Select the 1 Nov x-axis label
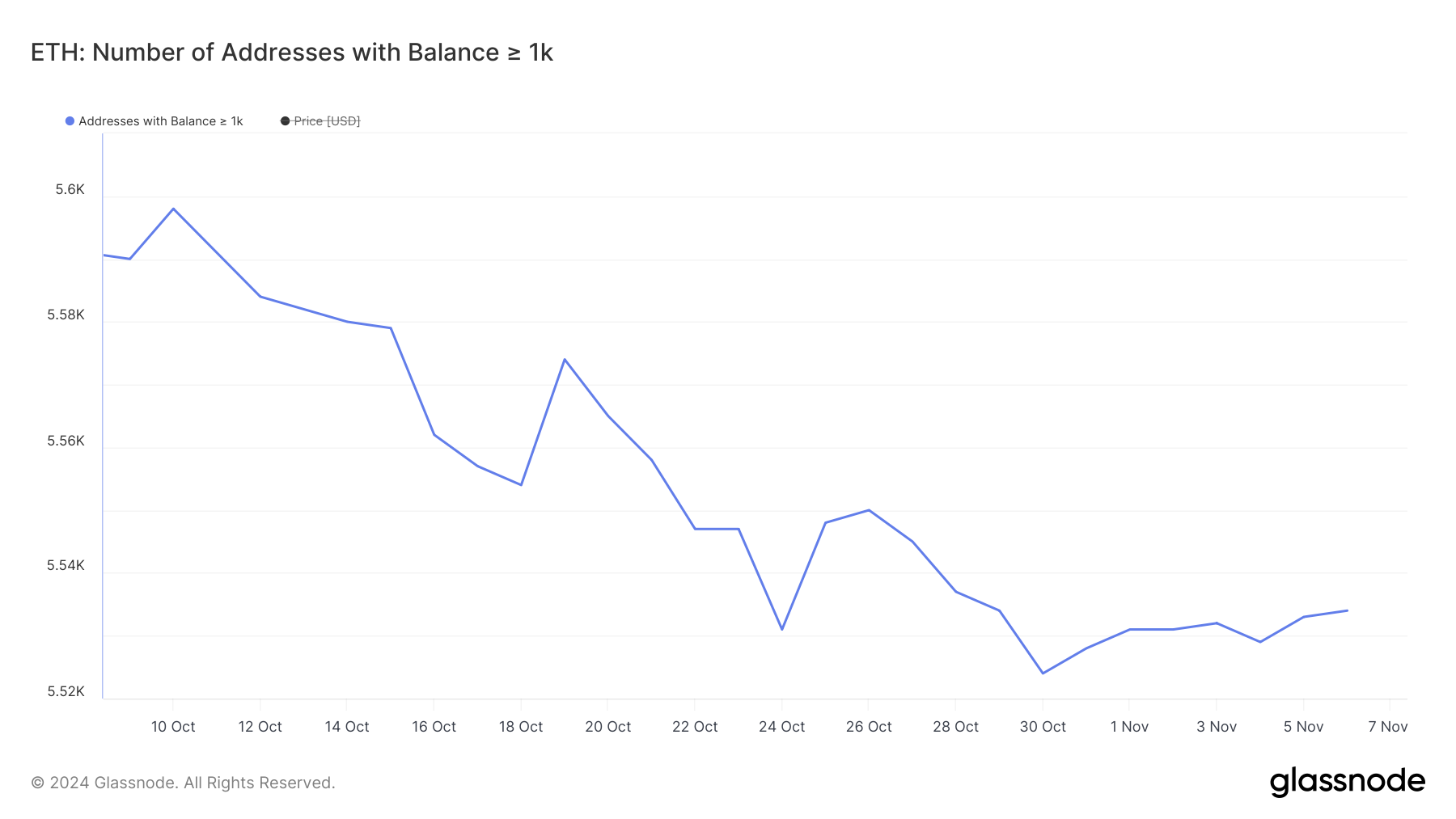The height and width of the screenshot is (819, 1456). tap(1129, 727)
